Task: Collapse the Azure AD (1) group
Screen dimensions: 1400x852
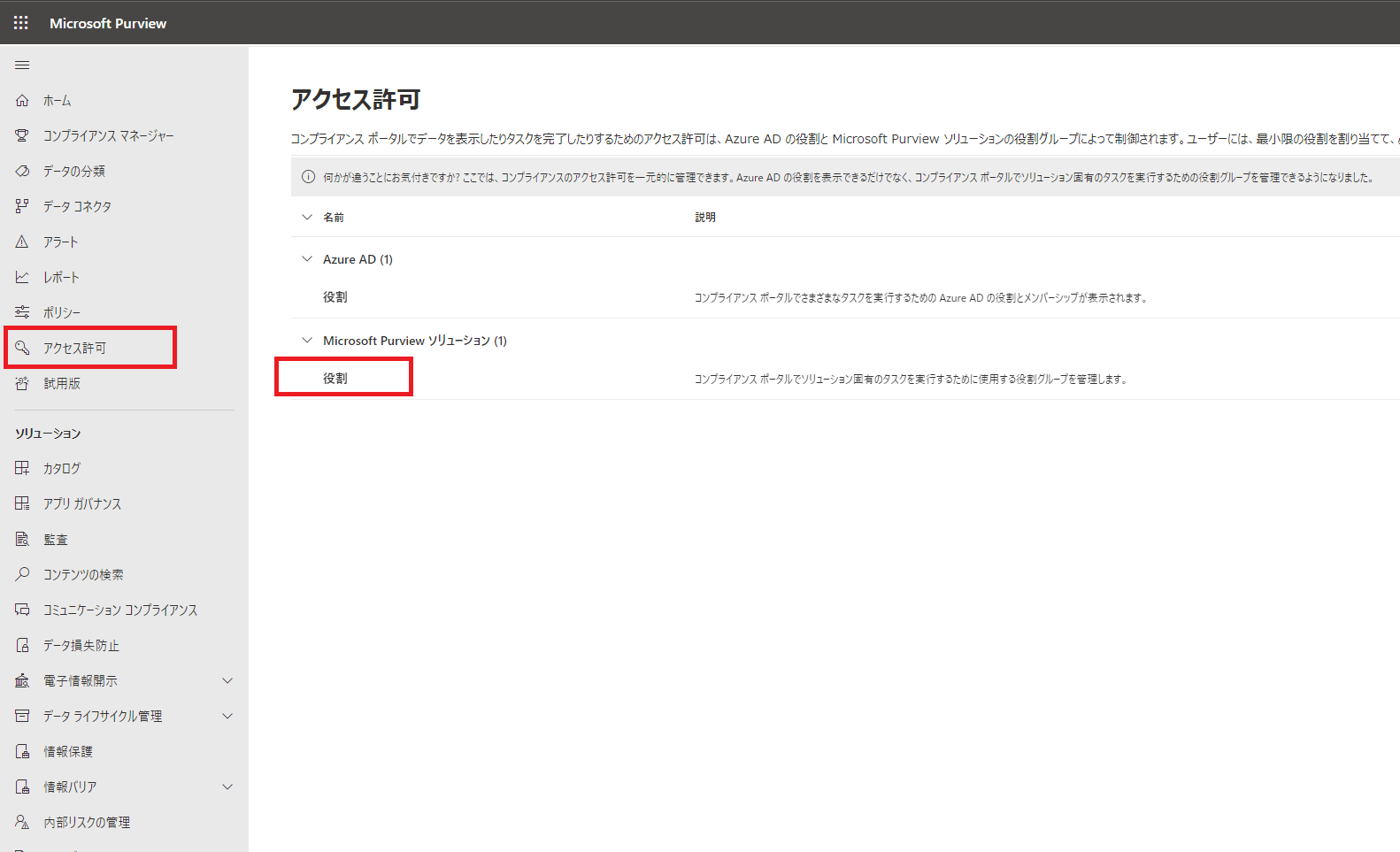Action: click(307, 259)
